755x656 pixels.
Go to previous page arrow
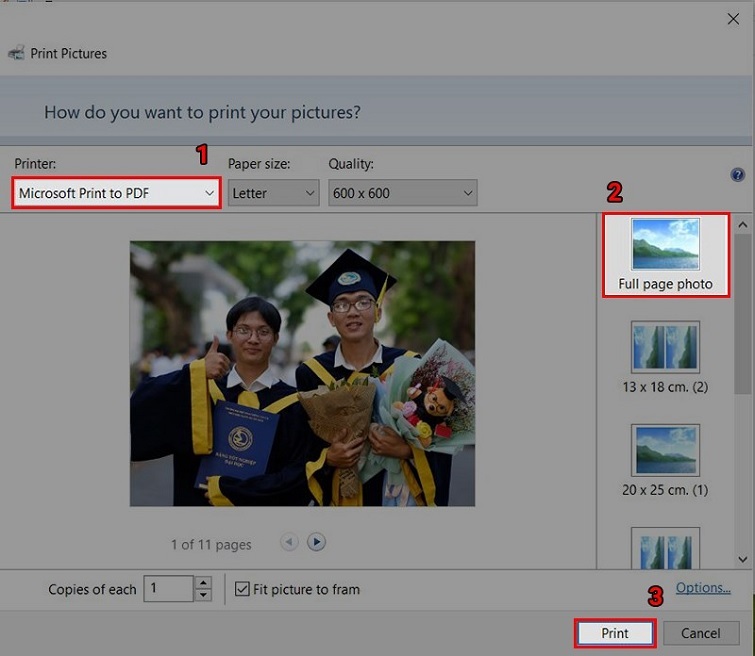click(290, 542)
